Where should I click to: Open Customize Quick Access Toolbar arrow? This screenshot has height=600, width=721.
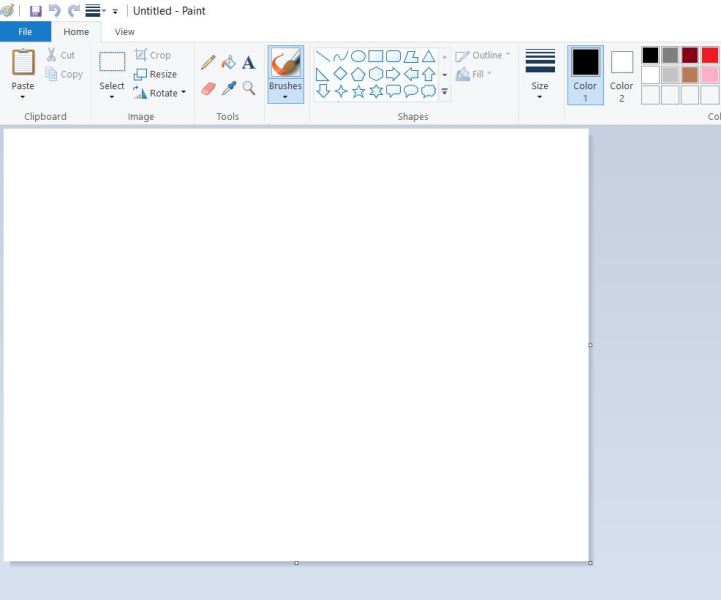[x=115, y=11]
